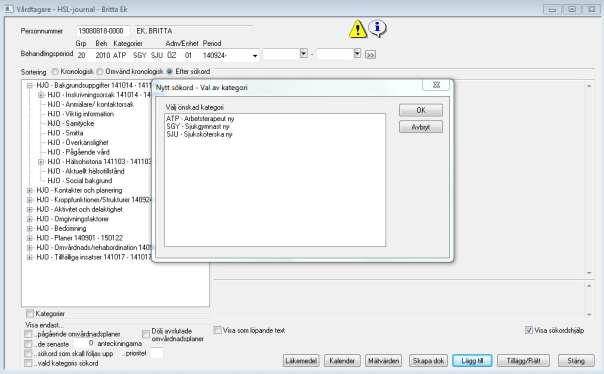Open the second date picker dropdown
The width and height of the screenshot is (604, 374).
coord(357,54)
